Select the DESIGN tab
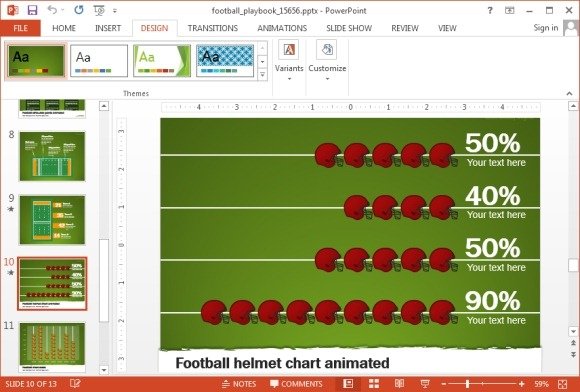The height and width of the screenshot is (392, 580). [154, 28]
